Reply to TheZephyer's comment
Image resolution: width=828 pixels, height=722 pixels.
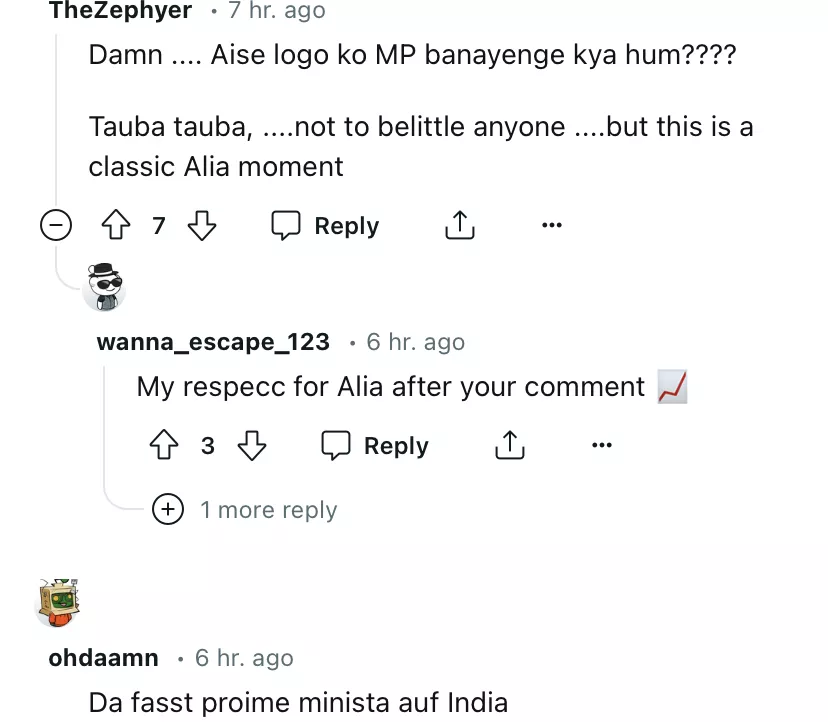coord(326,226)
